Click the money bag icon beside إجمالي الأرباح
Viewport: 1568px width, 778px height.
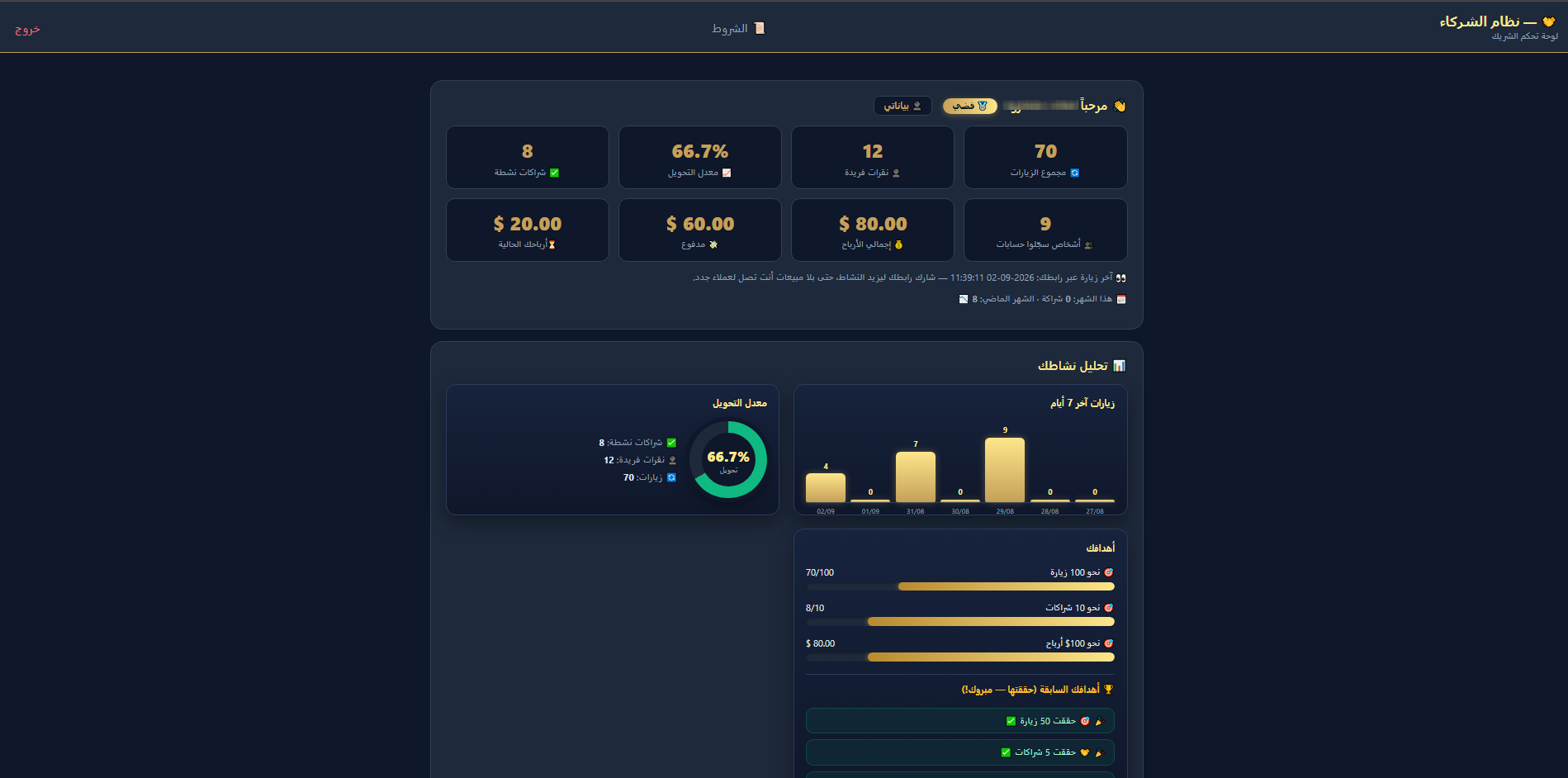(x=899, y=244)
